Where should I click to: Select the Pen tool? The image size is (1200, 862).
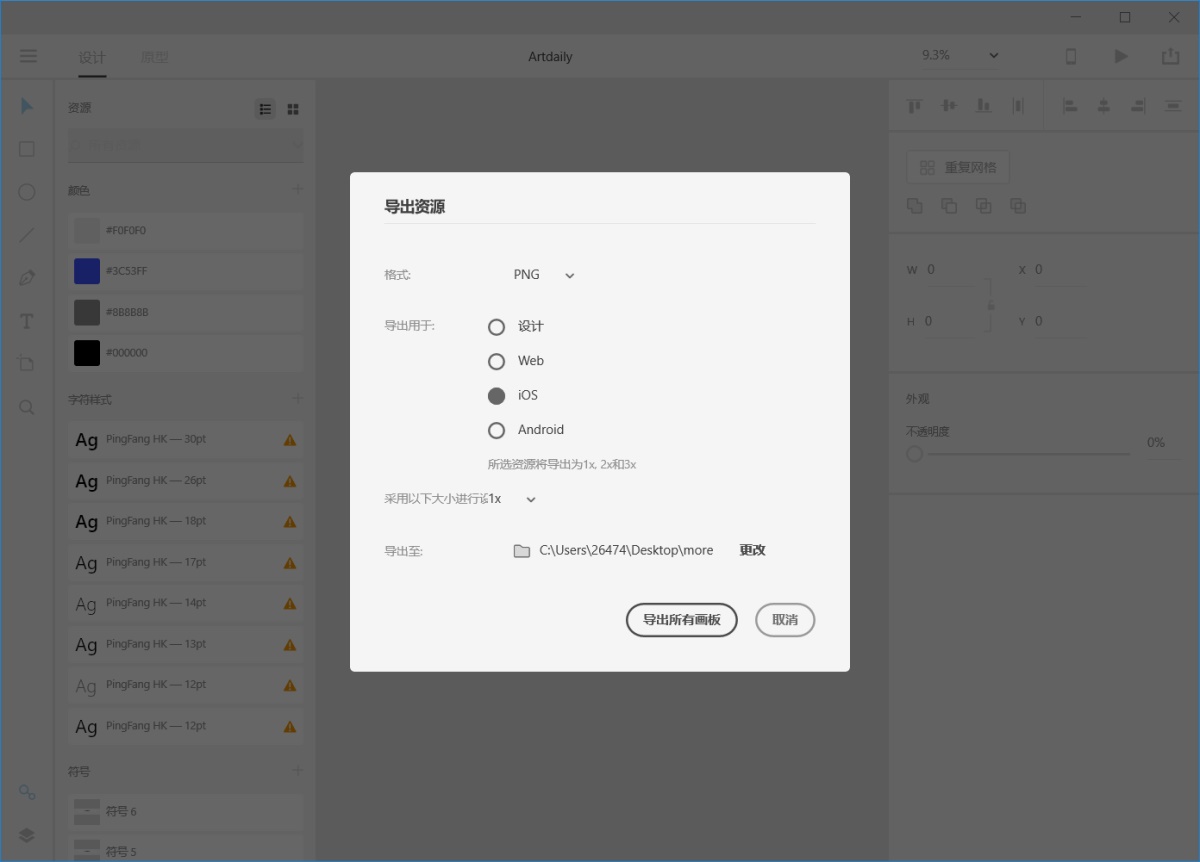[27, 278]
